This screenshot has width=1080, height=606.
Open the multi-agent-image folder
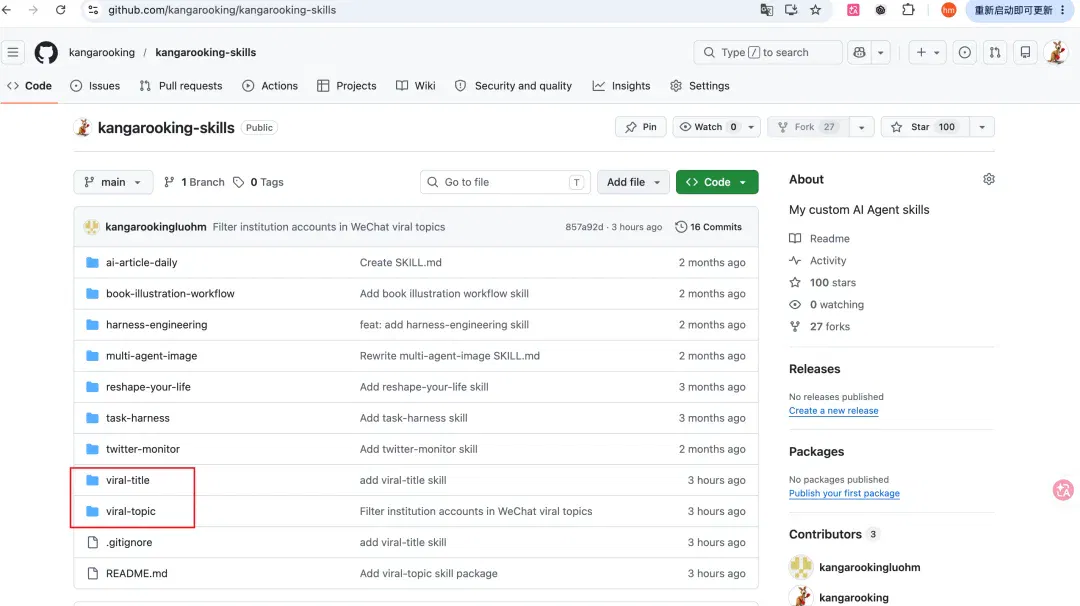coord(152,355)
